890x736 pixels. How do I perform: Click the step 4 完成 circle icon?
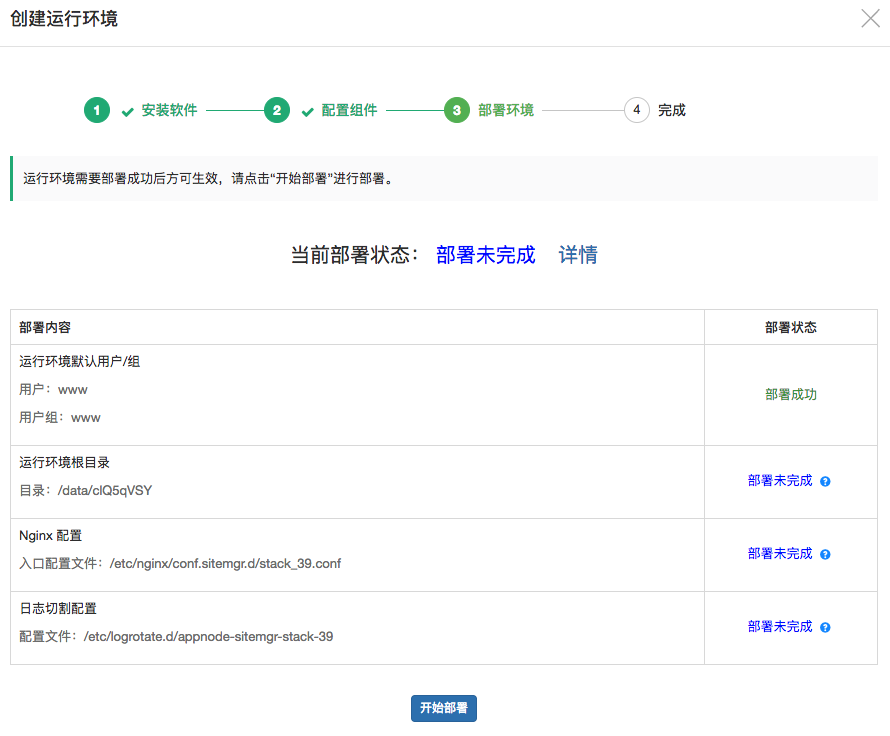(x=637, y=110)
